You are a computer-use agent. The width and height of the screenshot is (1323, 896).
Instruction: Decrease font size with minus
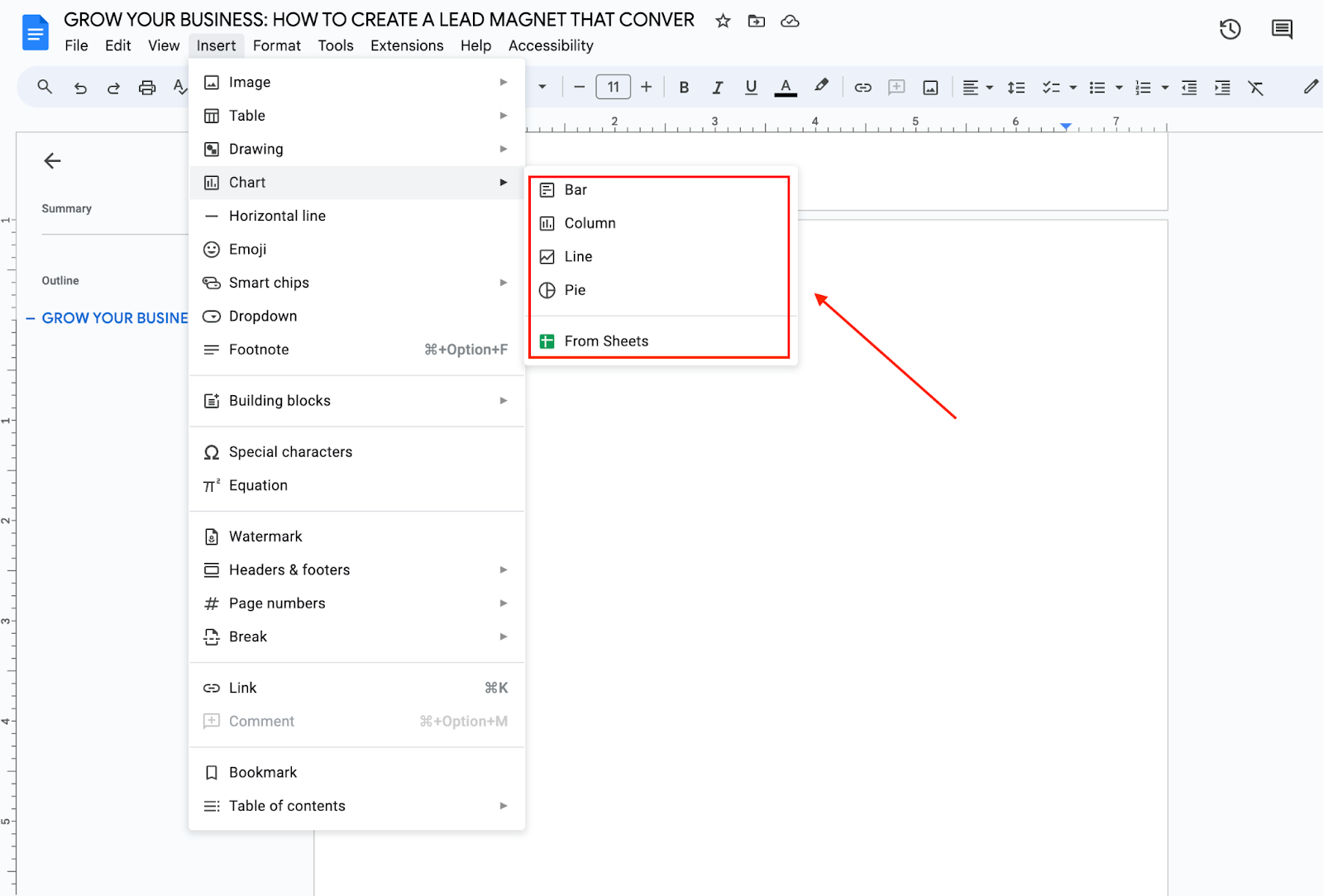pos(579,87)
